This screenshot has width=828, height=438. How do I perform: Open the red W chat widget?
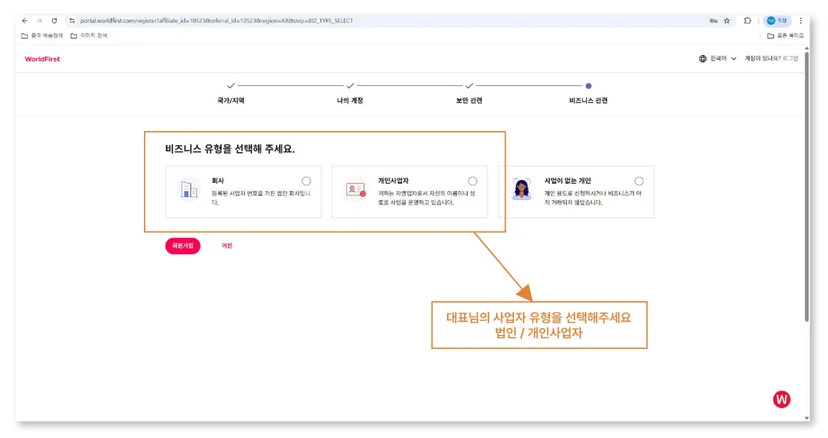pos(782,399)
